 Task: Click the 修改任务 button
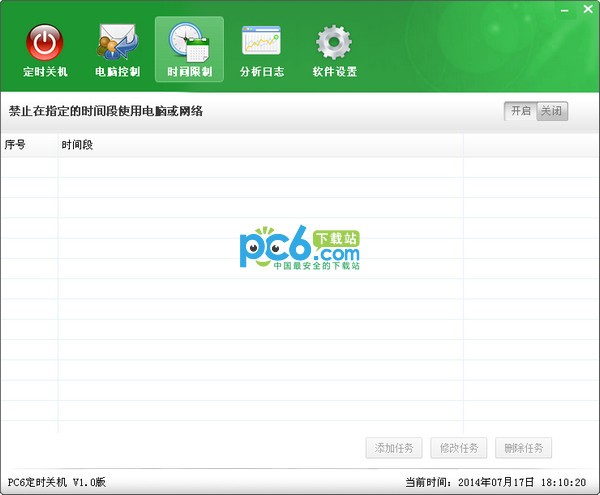coord(459,448)
